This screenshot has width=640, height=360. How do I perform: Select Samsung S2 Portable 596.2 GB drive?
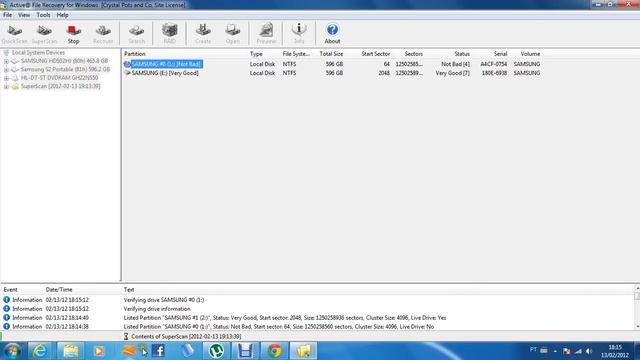click(65, 69)
